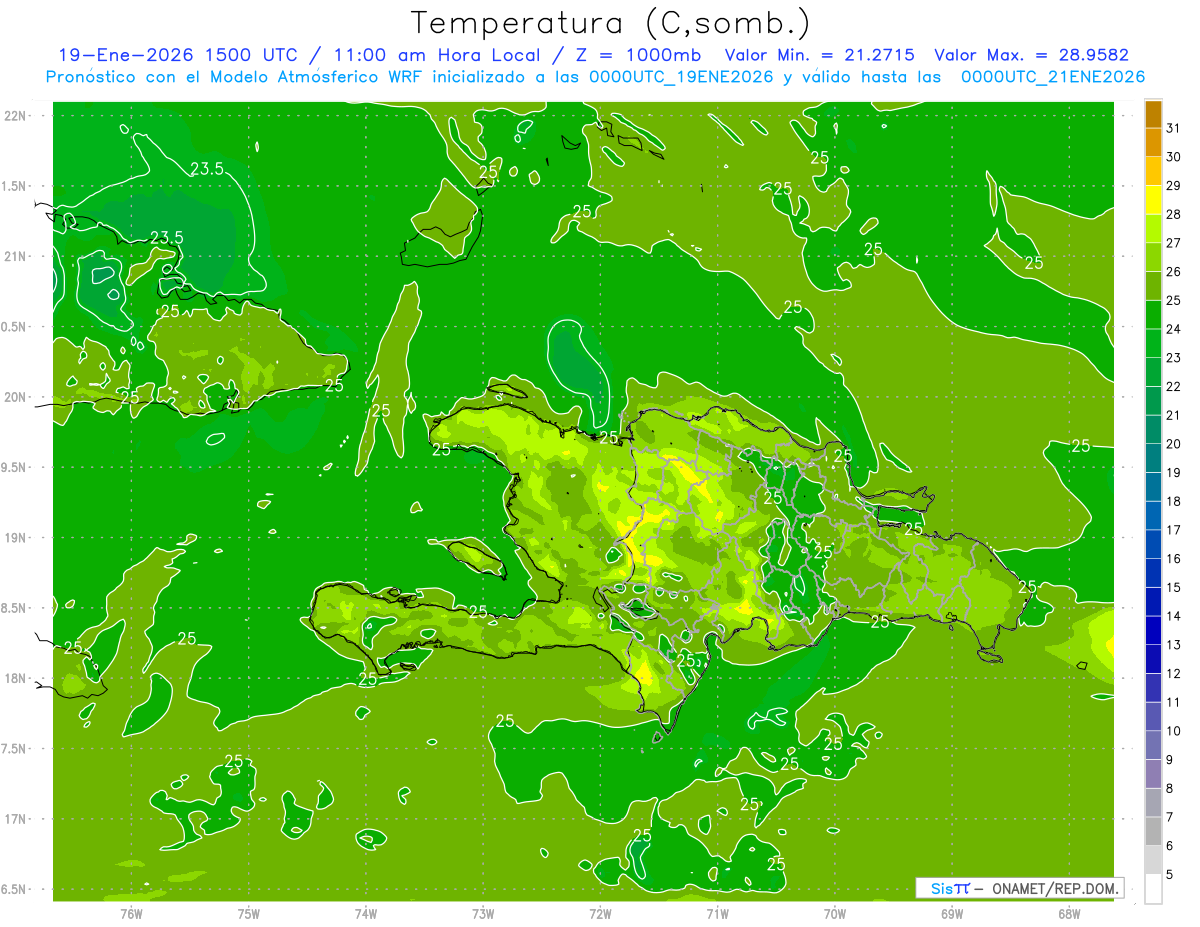Viewport: 1200px width, 927px height.
Task: Select the gray legend swatch between 6 and 7
Action: [x=1153, y=831]
